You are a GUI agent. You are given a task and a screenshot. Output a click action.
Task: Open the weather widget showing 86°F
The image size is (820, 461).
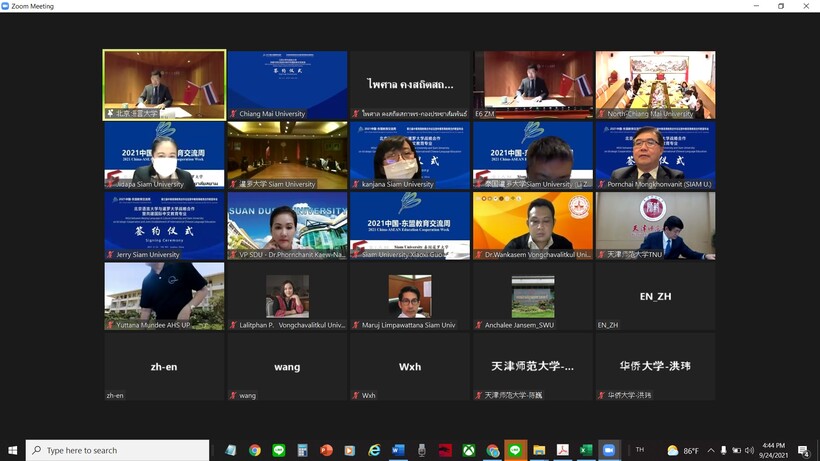[684, 450]
